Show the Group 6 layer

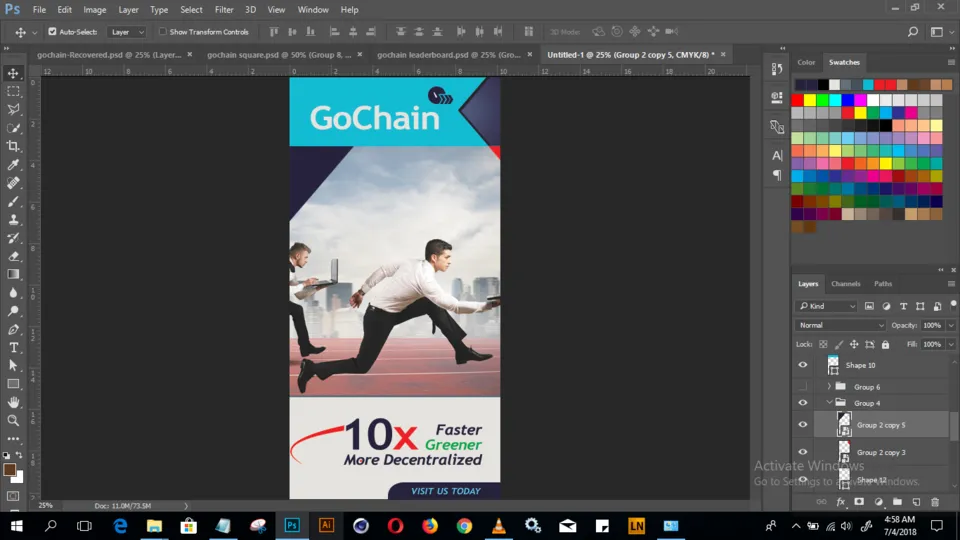tap(803, 386)
